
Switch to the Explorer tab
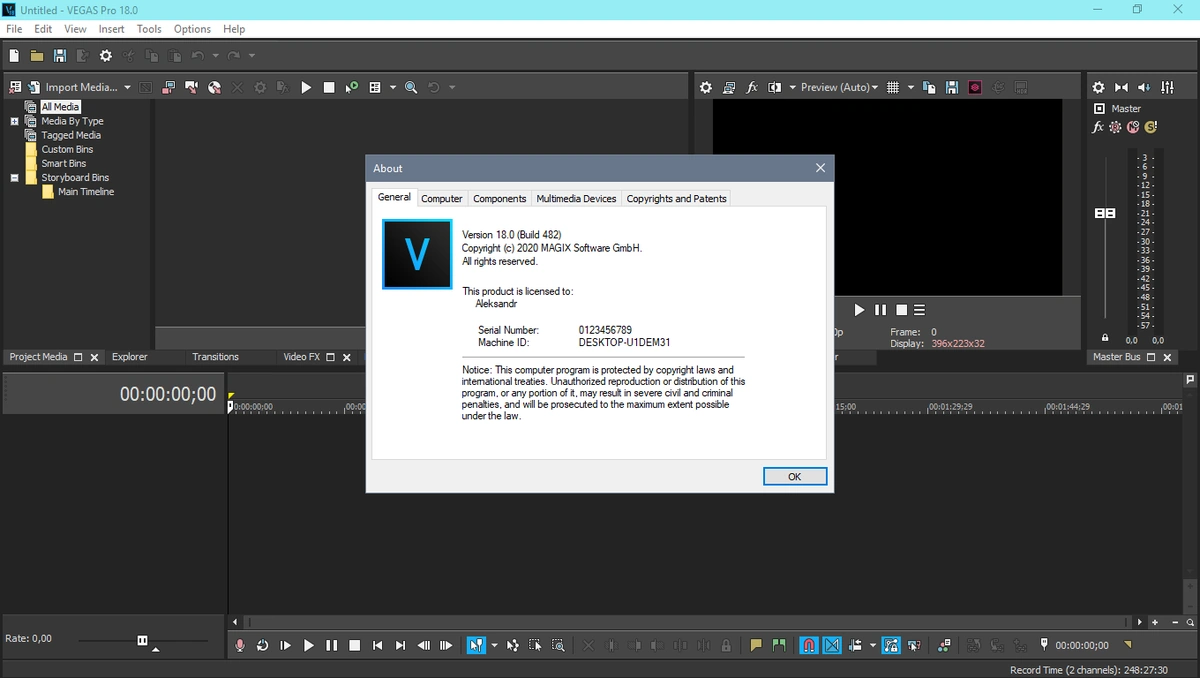tap(130, 357)
